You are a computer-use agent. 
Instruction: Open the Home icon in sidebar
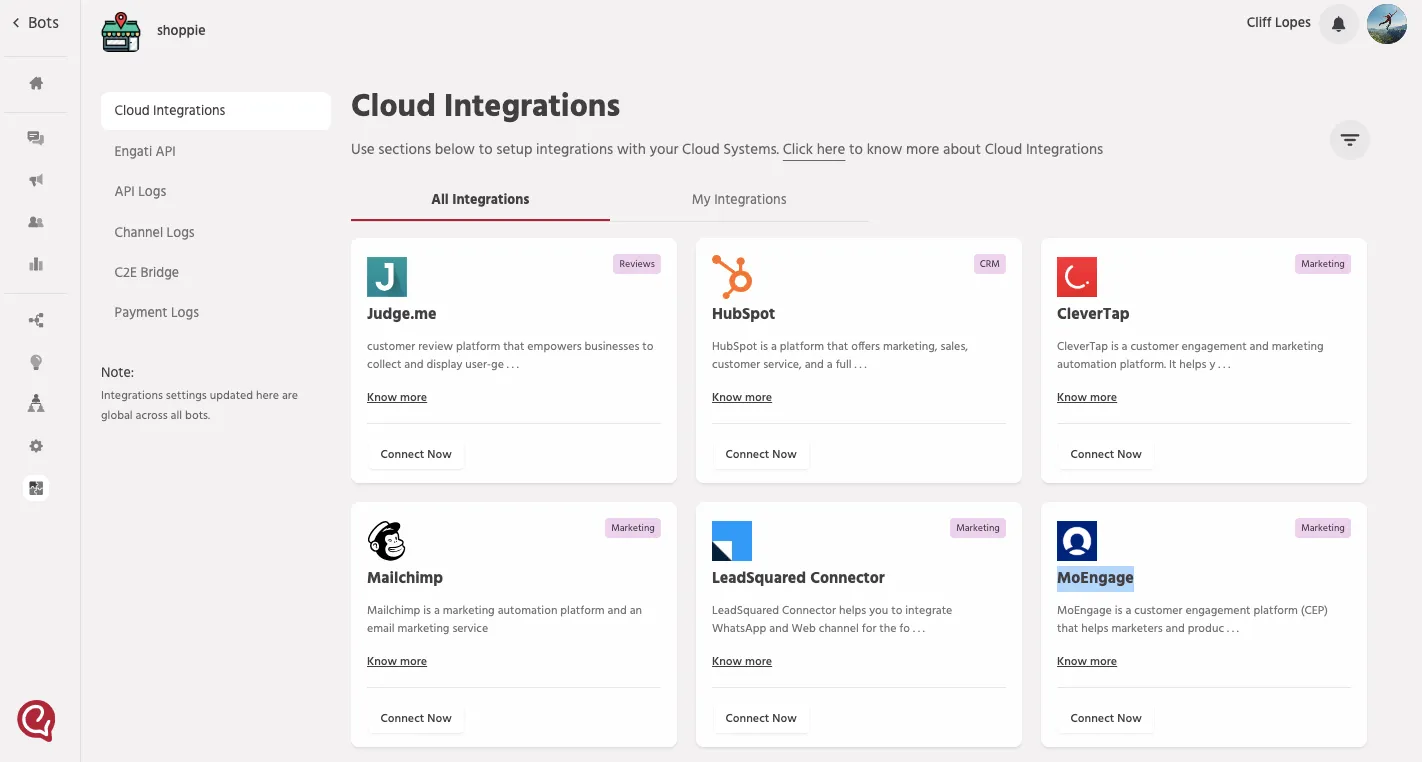pyautogui.click(x=36, y=83)
